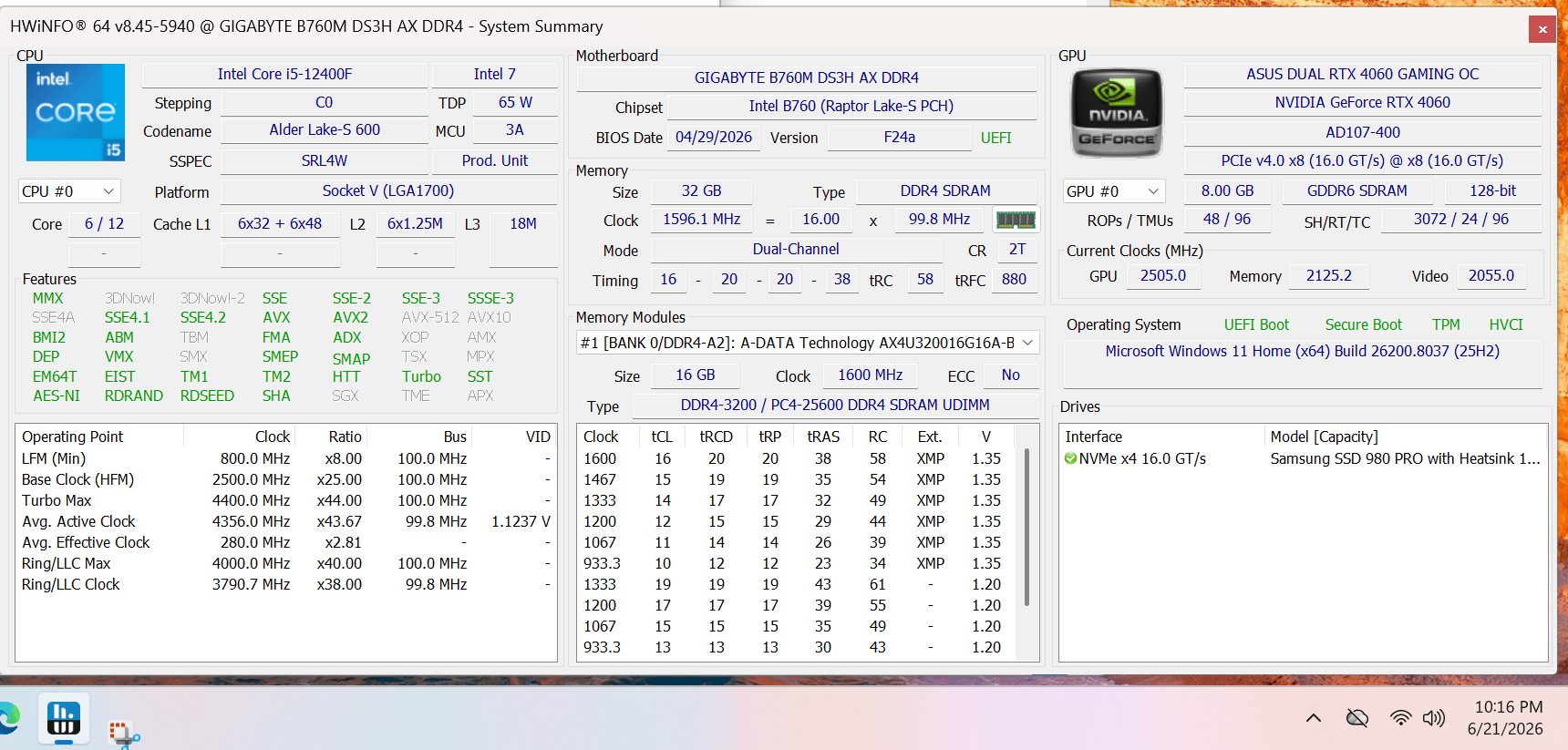
Task: Click the VID value 1.1237 V
Action: point(521,521)
